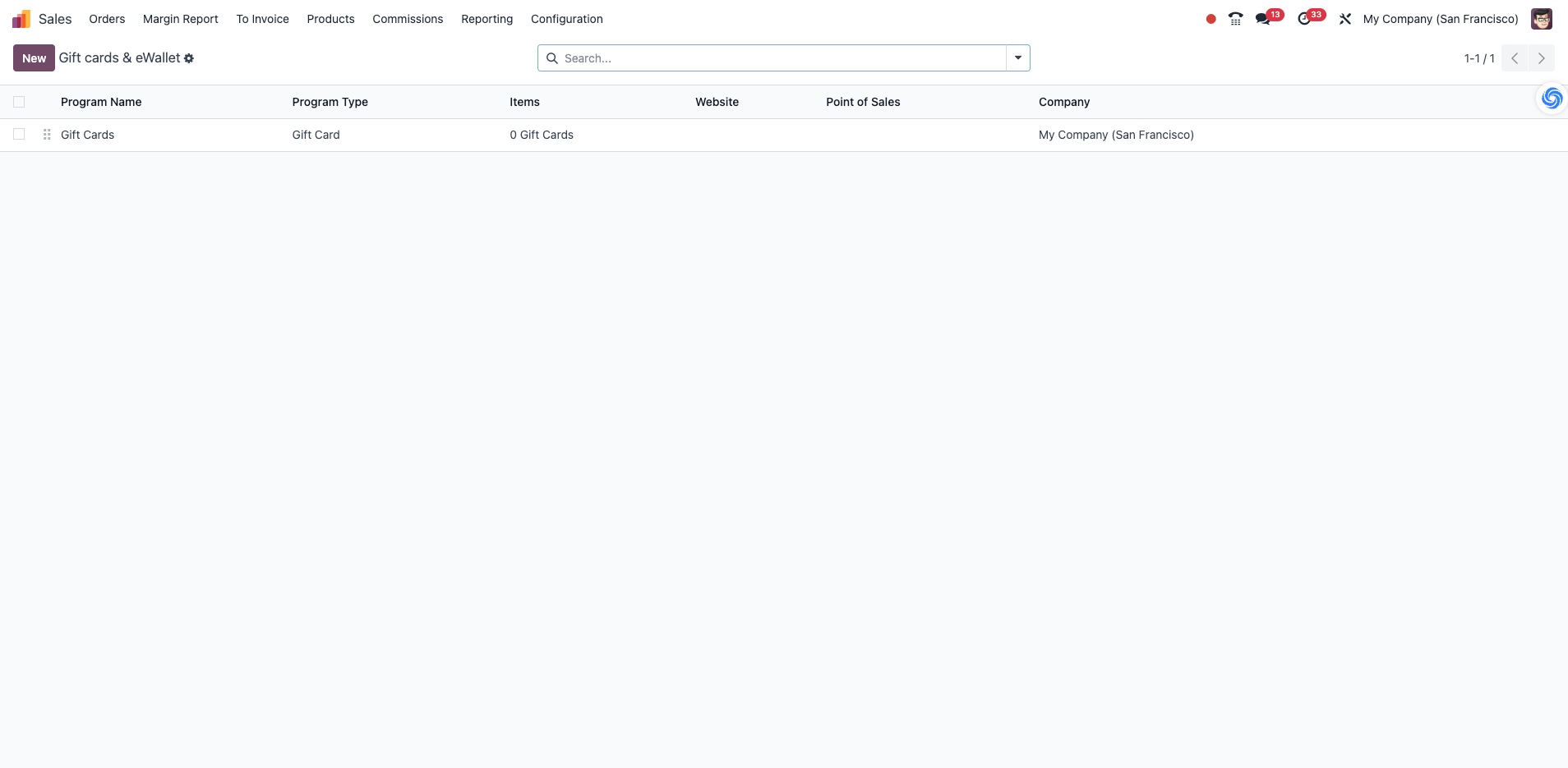Sort by Company column header

1064,102
